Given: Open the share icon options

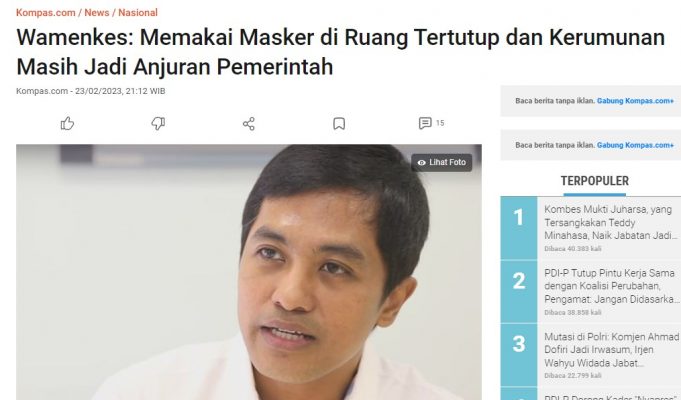Looking at the screenshot, I should [249, 124].
